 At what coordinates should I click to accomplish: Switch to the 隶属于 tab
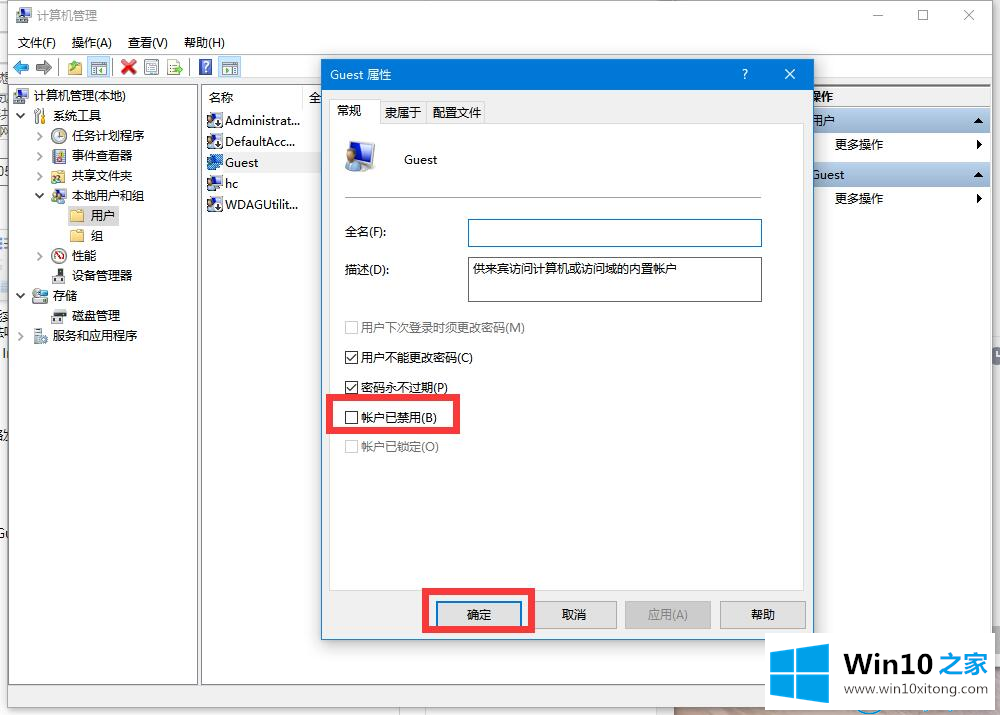click(402, 112)
